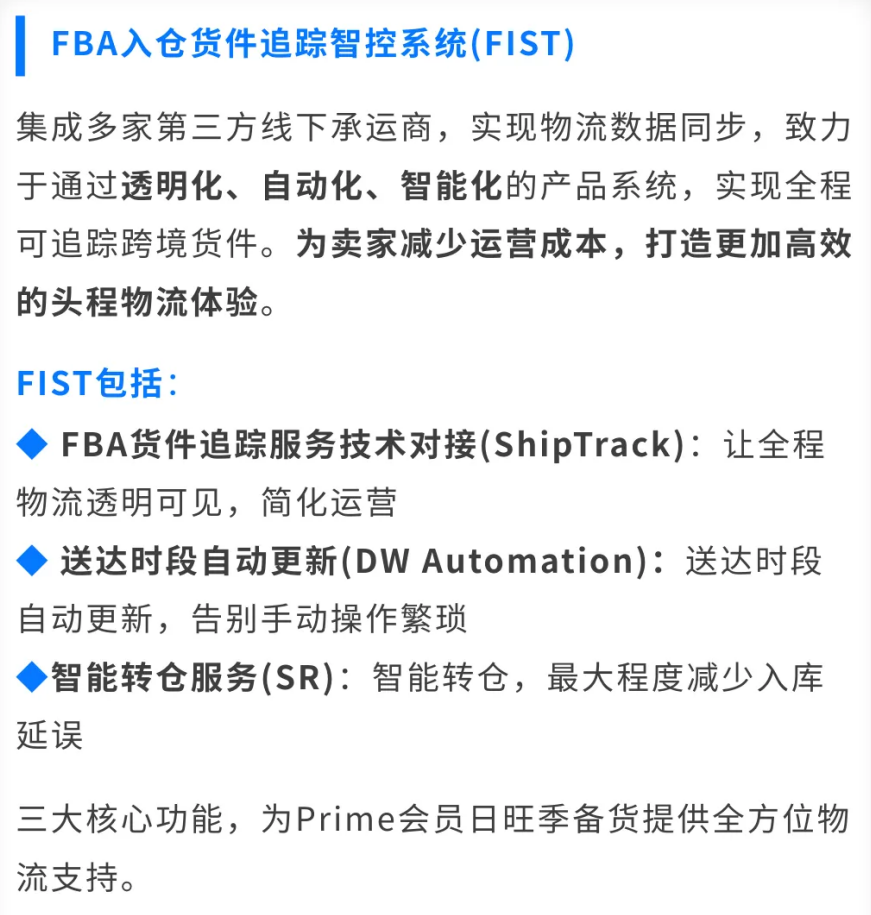Click the blue diamond before 送达时段自动更新
The image size is (871, 915).
(33, 561)
